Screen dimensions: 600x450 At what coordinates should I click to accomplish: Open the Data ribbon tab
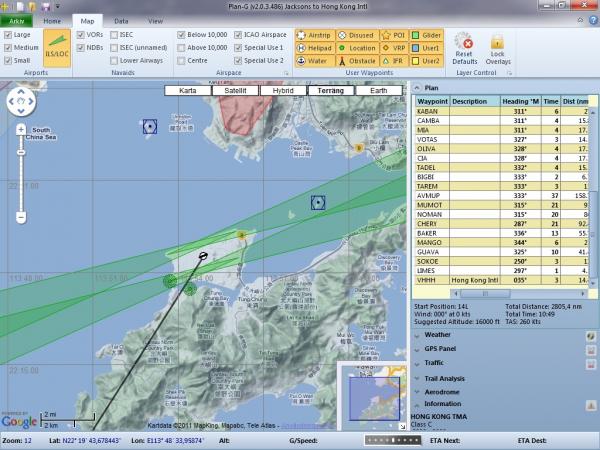click(x=121, y=20)
